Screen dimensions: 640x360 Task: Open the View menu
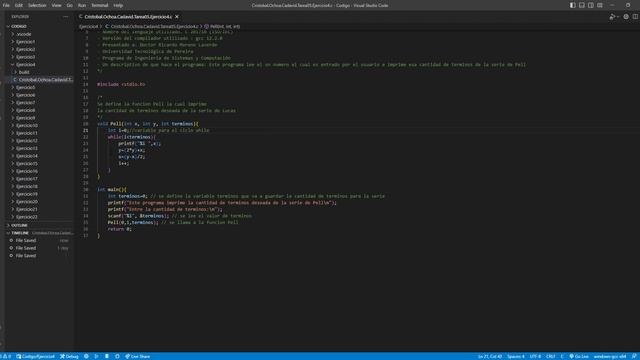pyautogui.click(x=56, y=5)
